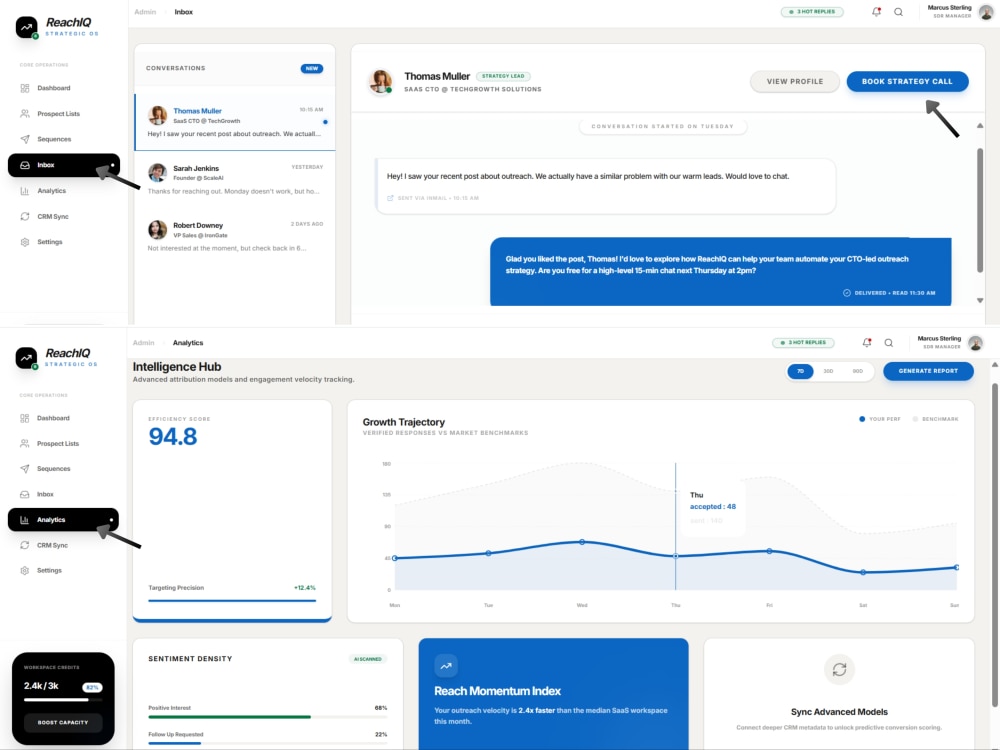Screen dimensions: 1000x750
Task: Open notifications bell in the Inbox view header
Action: [876, 11]
